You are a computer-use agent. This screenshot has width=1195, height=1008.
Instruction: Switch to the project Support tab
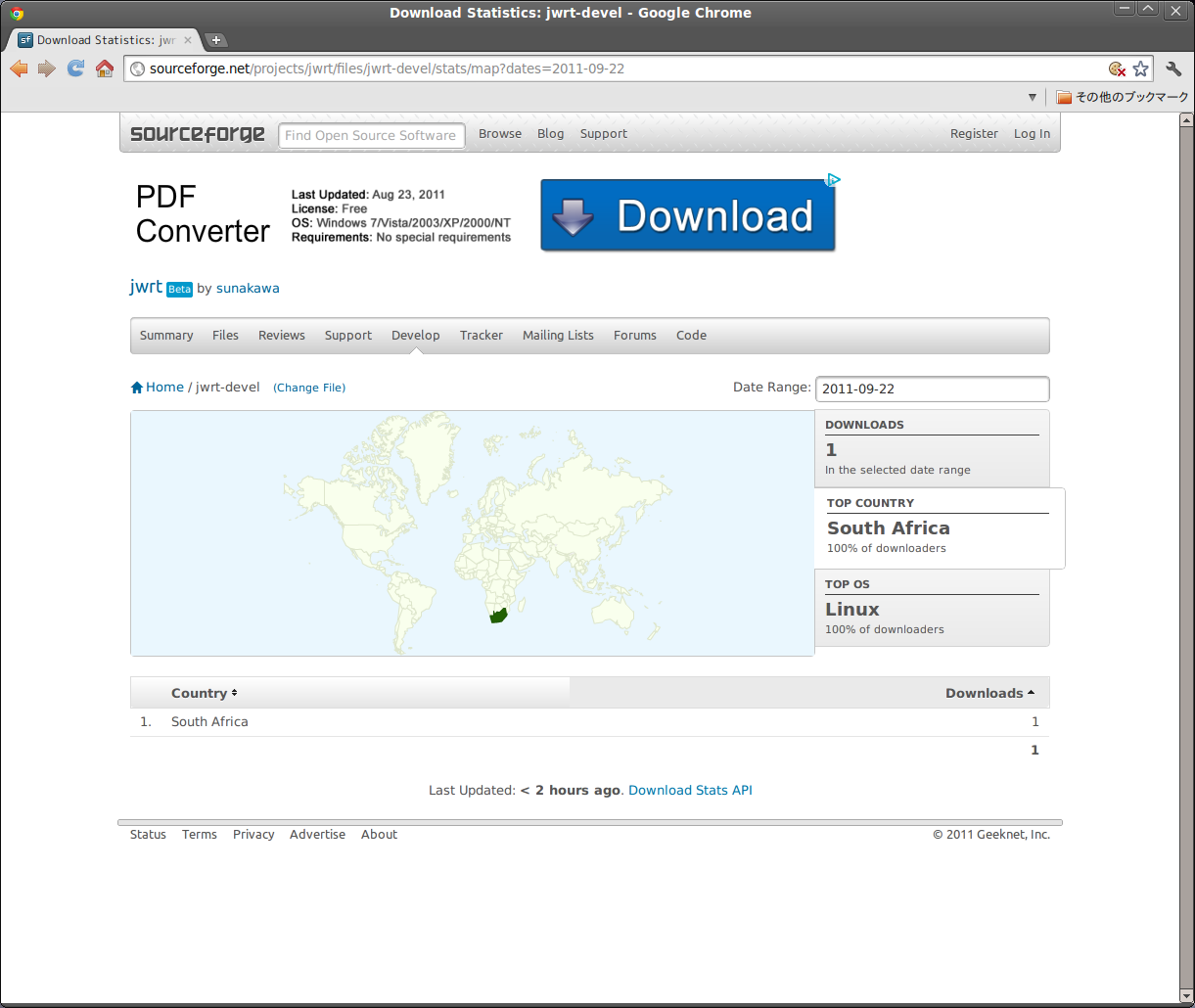tap(348, 336)
